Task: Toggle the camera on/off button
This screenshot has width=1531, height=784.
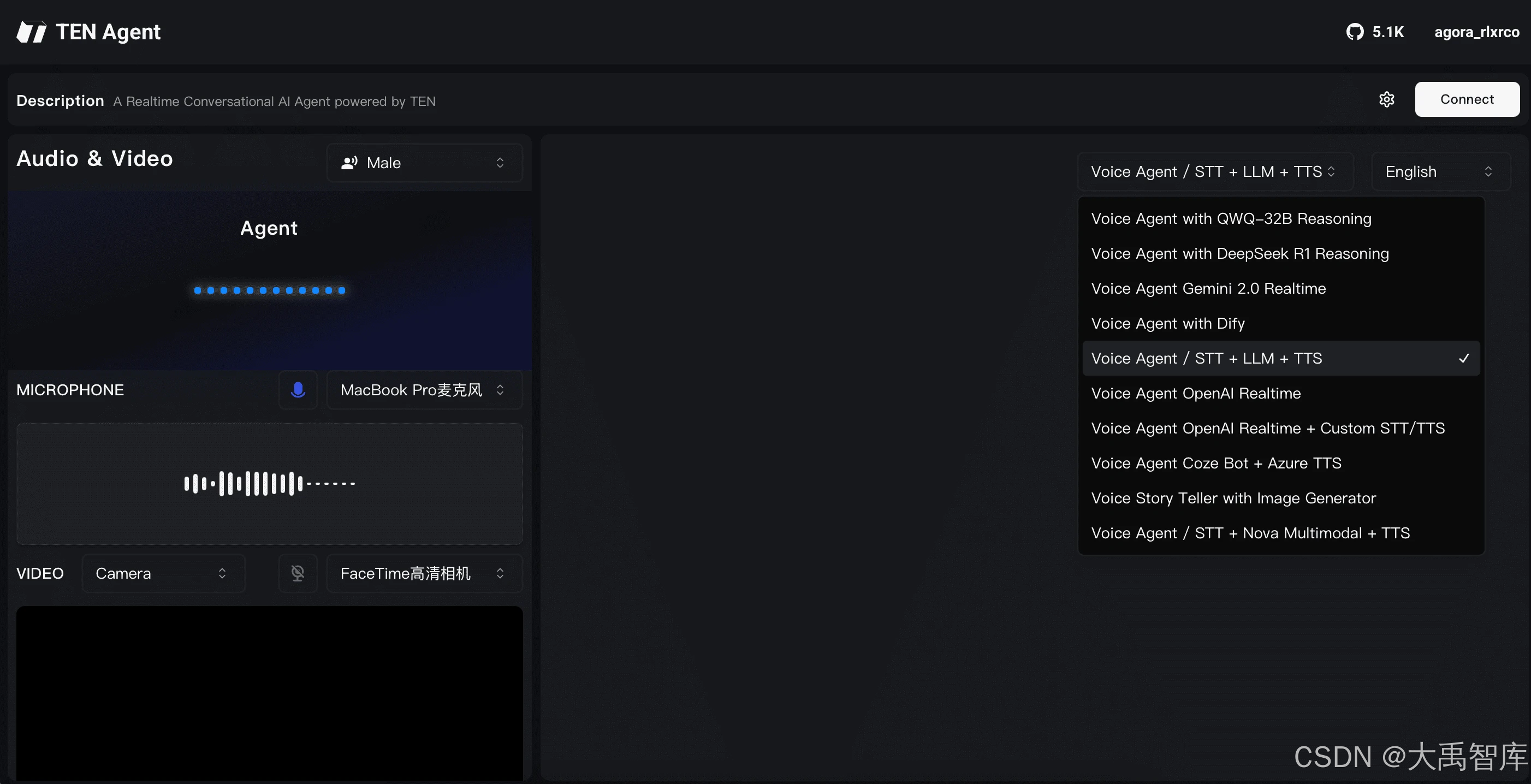Action: (298, 573)
